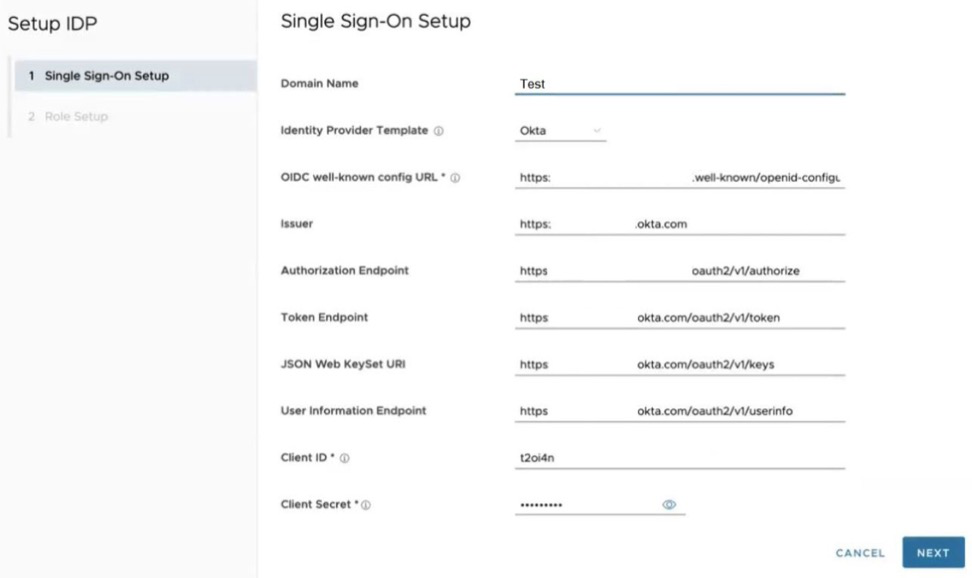Click the Domain Name field
This screenshot has width=972, height=578.
point(680,84)
